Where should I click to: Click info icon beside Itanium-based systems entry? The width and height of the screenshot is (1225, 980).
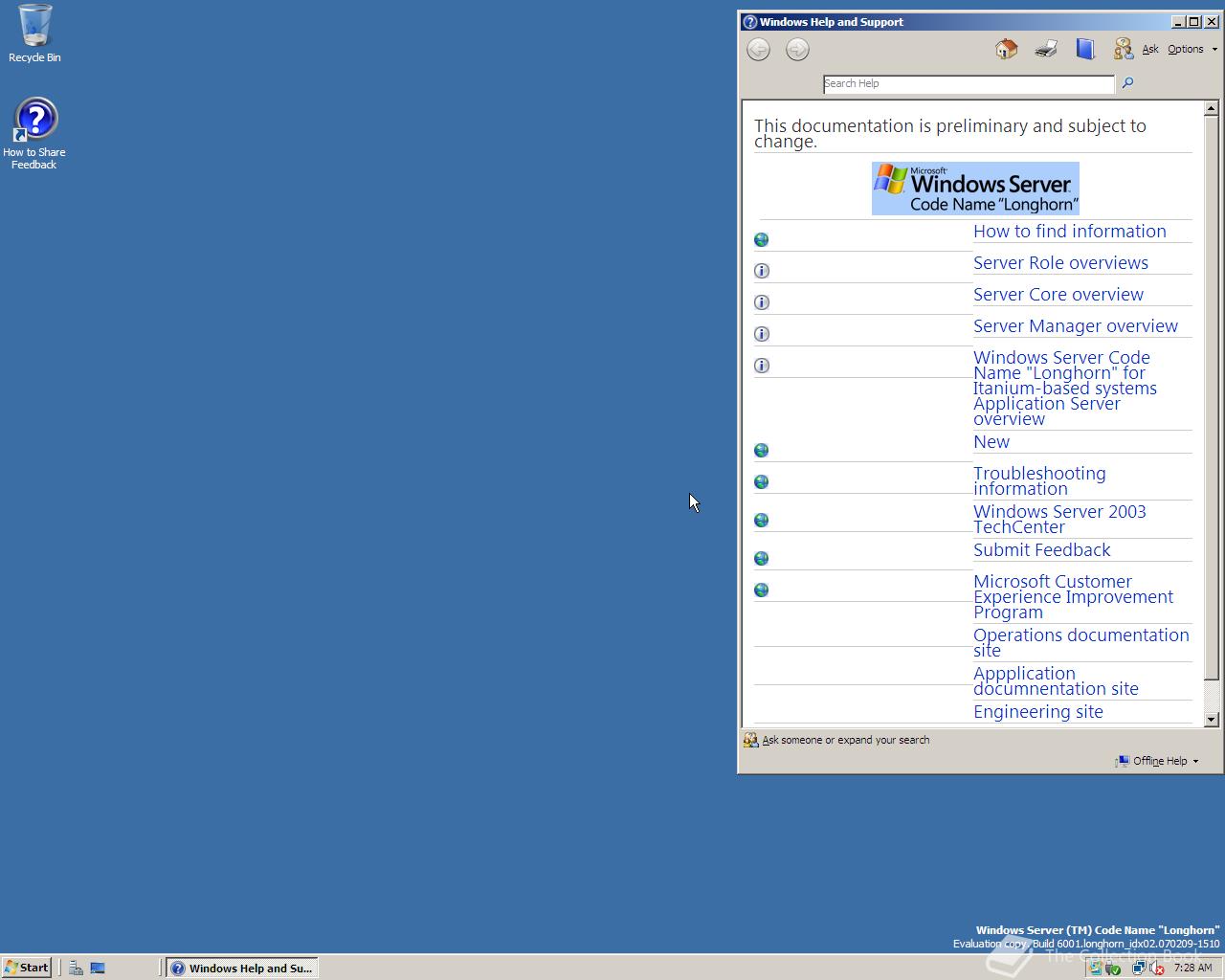tap(762, 366)
